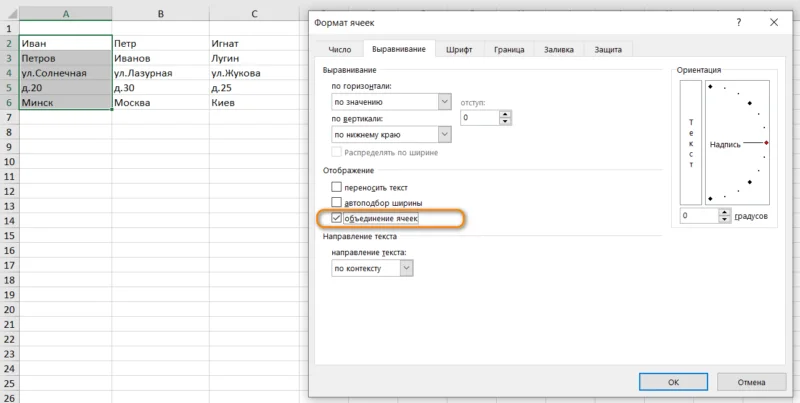Click the red marker on orientation dial
The height and width of the screenshot is (403, 800).
766,143
